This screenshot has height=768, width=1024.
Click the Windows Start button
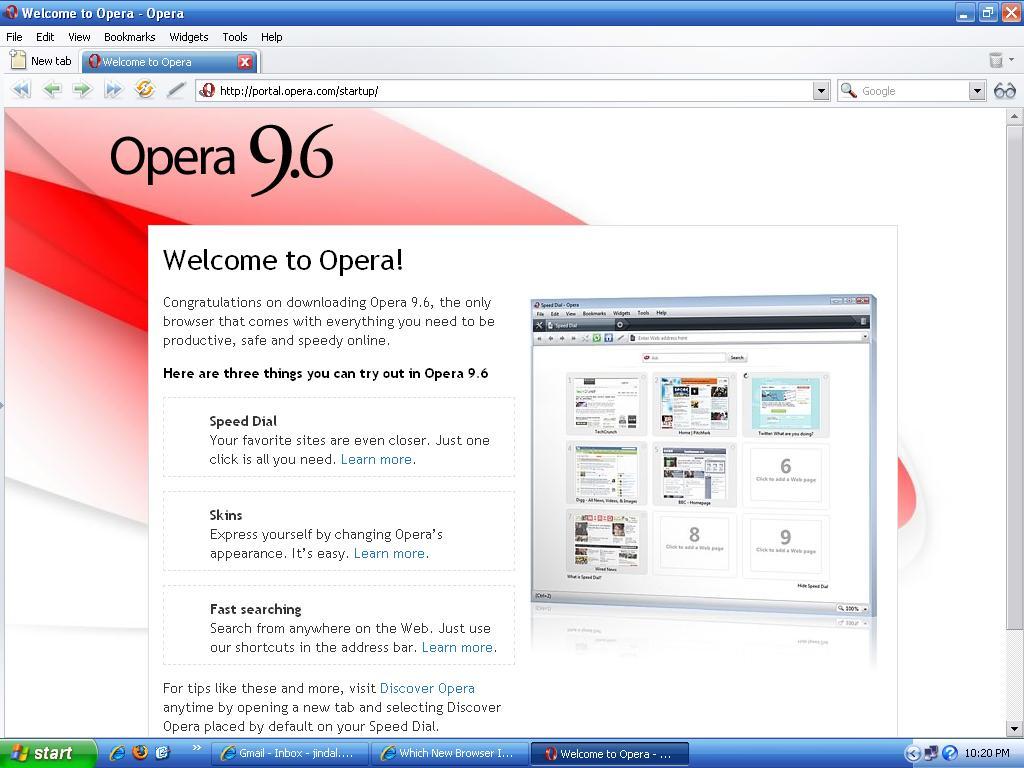click(x=47, y=753)
